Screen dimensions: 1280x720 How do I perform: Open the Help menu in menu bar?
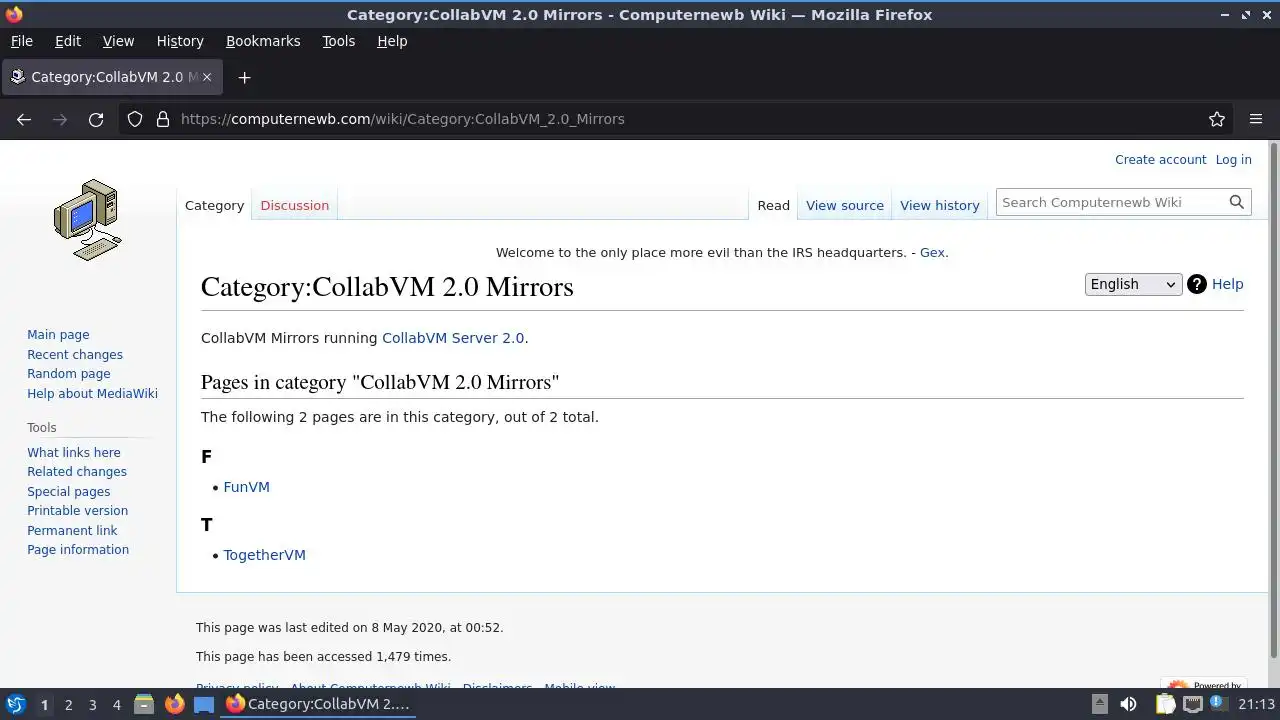point(392,41)
